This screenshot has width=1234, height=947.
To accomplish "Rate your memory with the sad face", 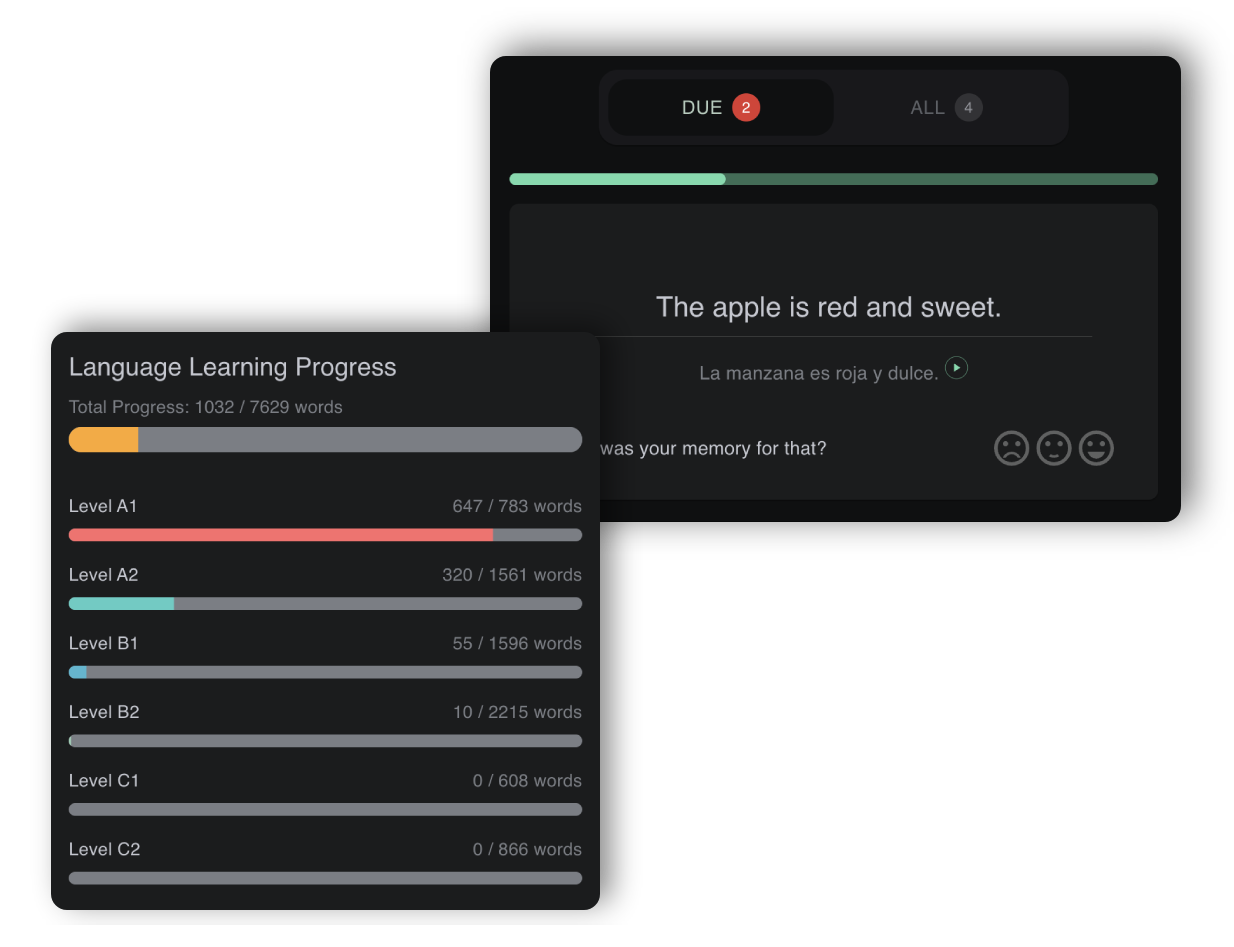I will point(1012,448).
